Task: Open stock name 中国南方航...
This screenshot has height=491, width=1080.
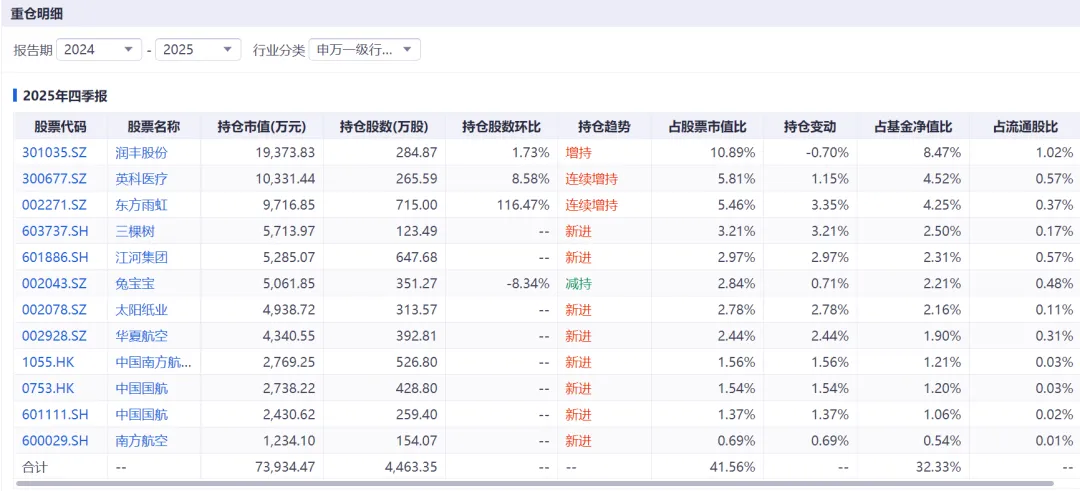Action: point(154,362)
